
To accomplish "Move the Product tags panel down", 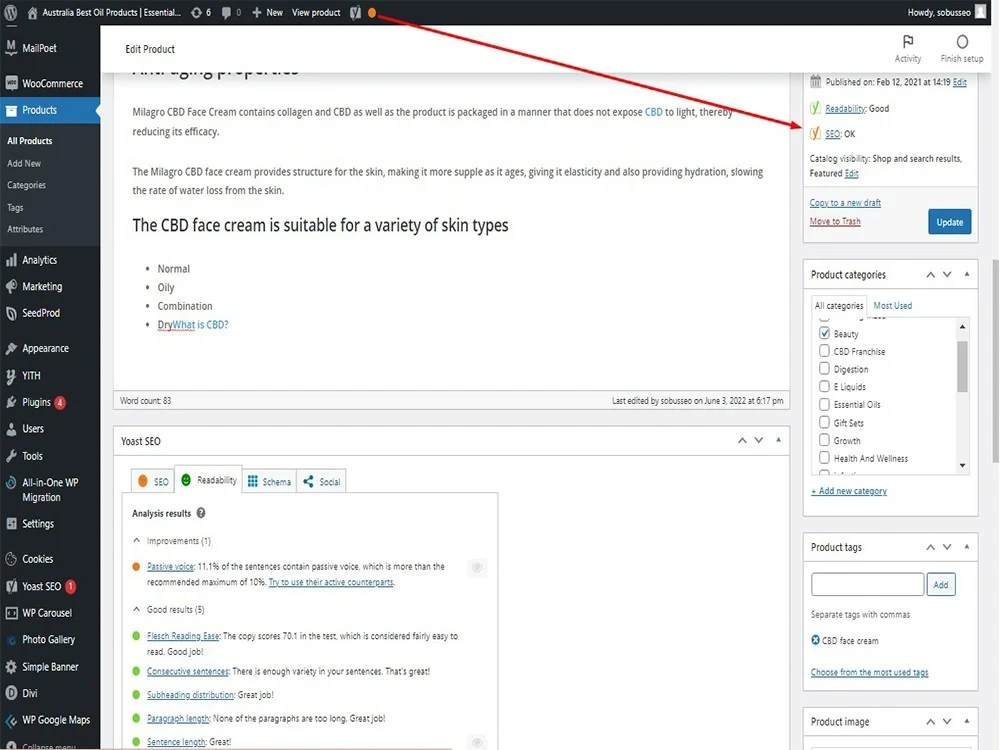I will [947, 547].
